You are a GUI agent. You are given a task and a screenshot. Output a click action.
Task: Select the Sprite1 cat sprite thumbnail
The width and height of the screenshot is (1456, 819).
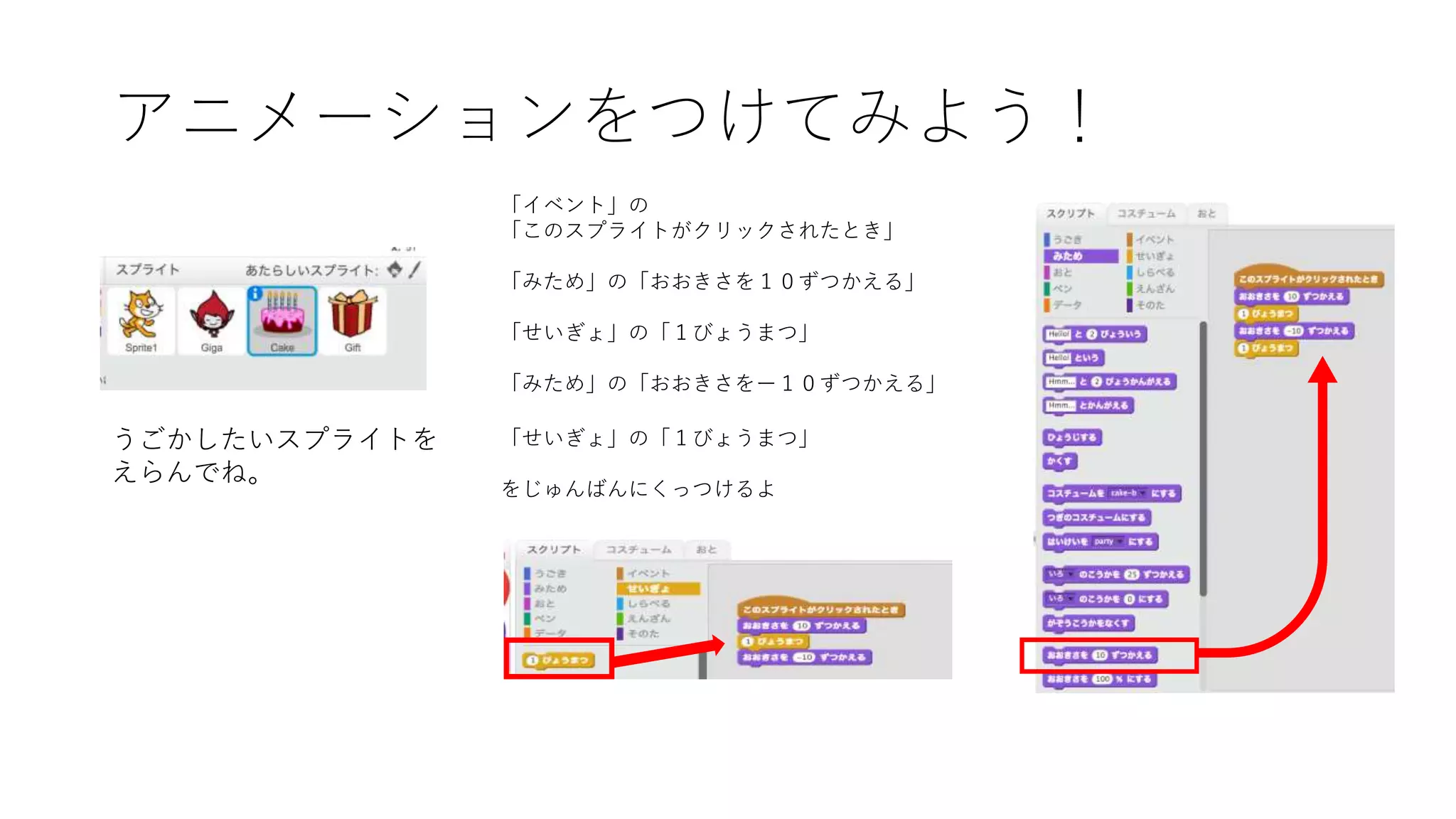point(141,321)
